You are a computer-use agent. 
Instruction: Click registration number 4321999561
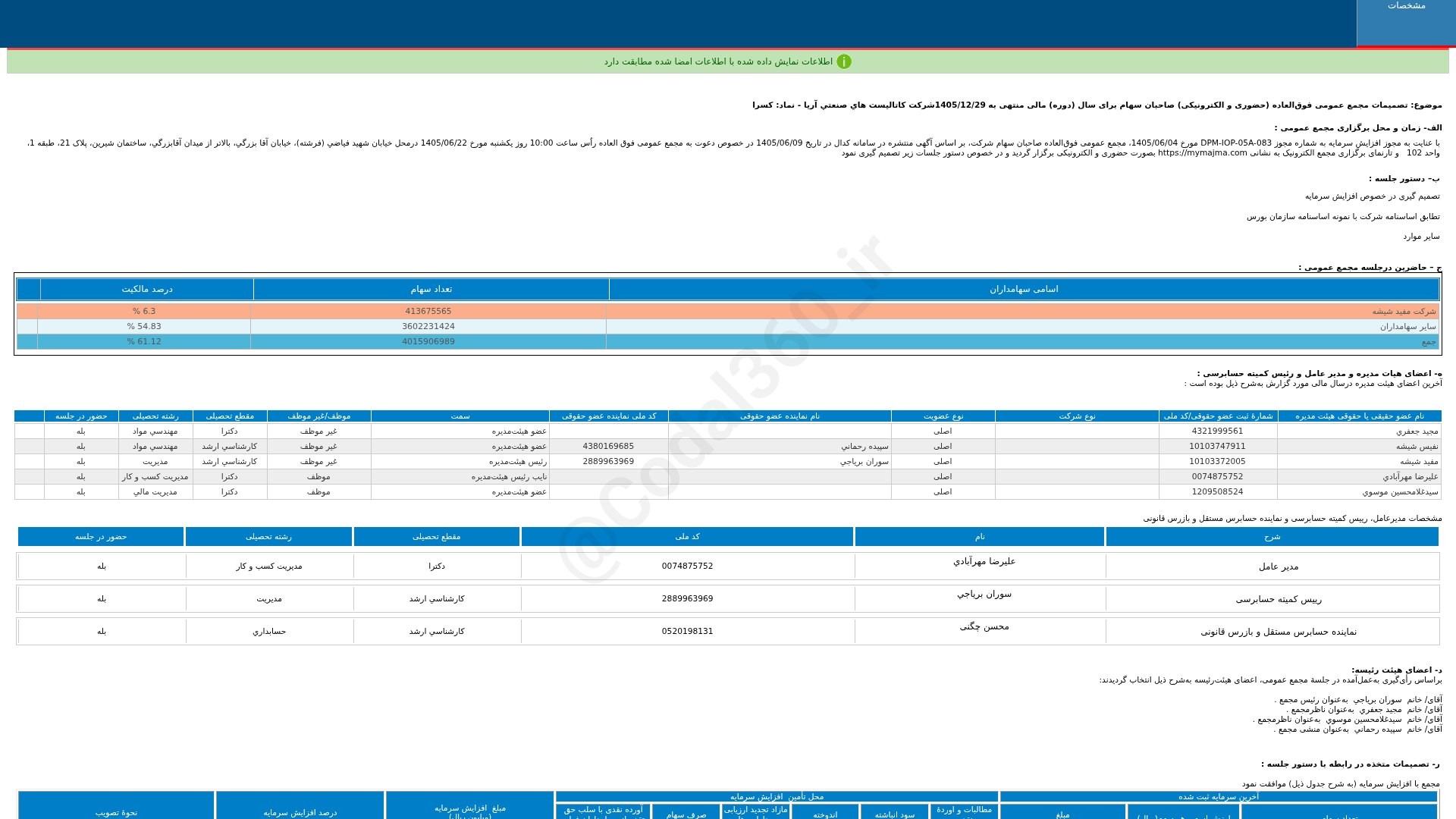tap(1217, 431)
